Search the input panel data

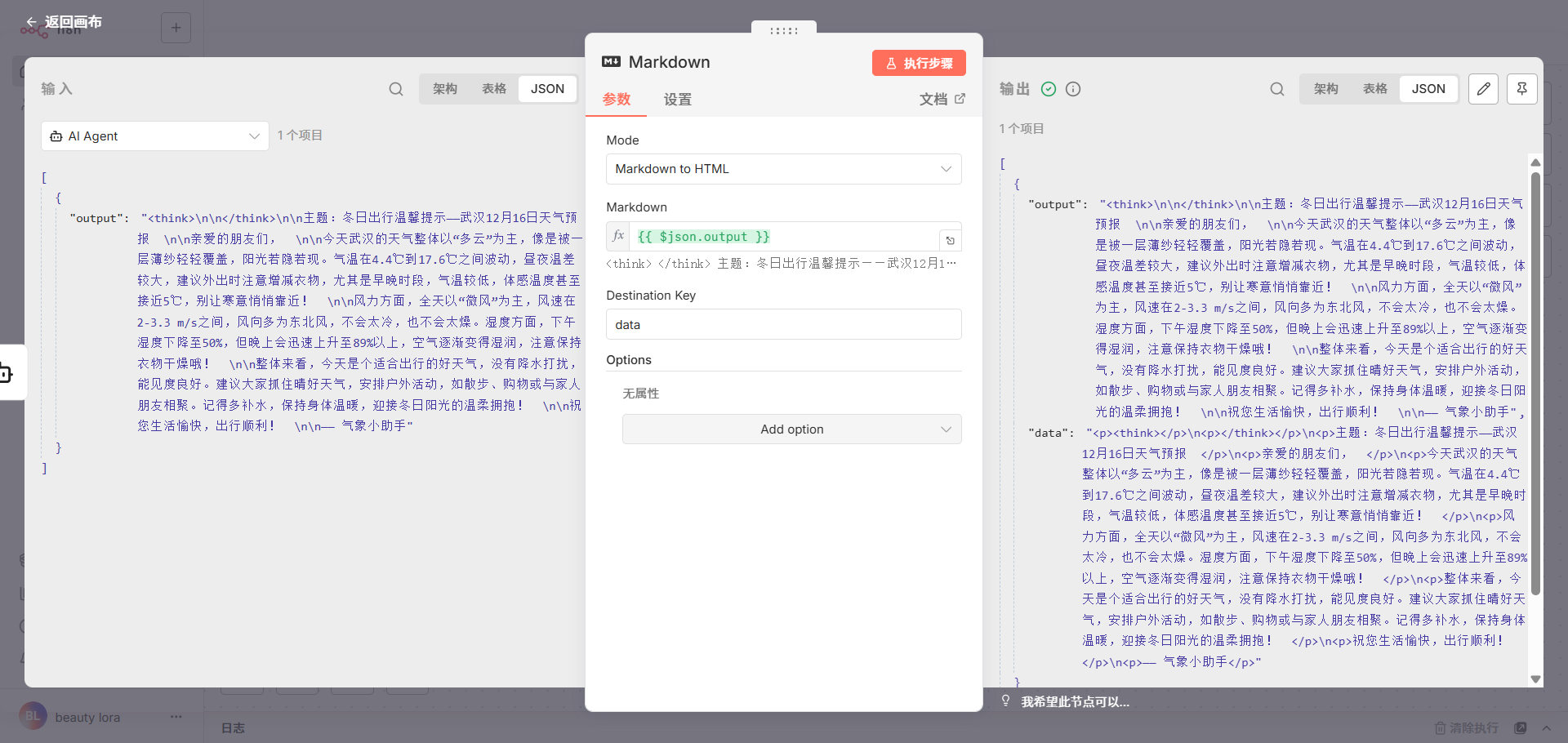click(x=396, y=89)
